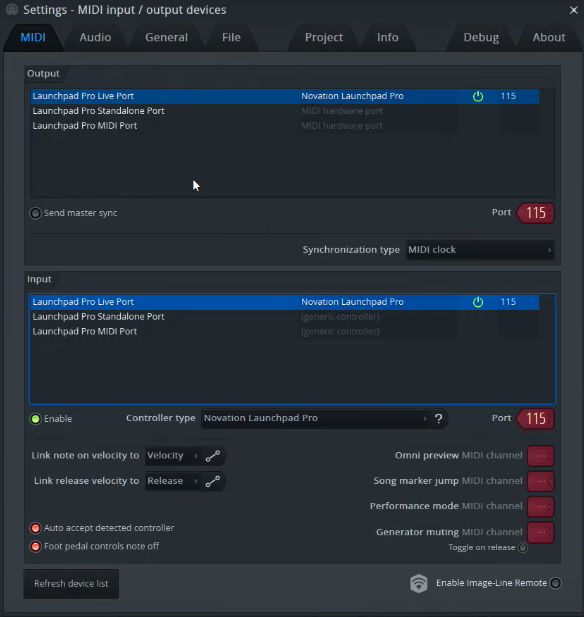Switch to the About tab
The image size is (584, 617).
coord(549,37)
